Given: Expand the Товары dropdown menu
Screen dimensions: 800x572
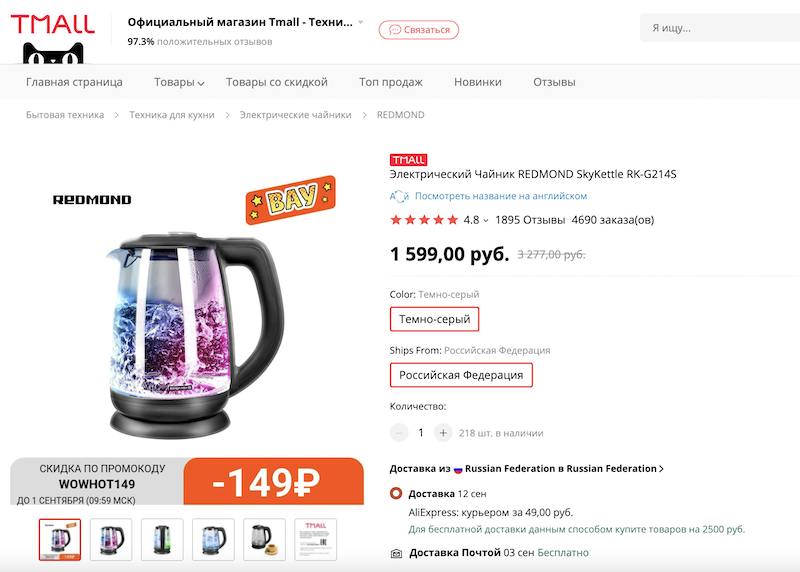Looking at the screenshot, I should (179, 82).
